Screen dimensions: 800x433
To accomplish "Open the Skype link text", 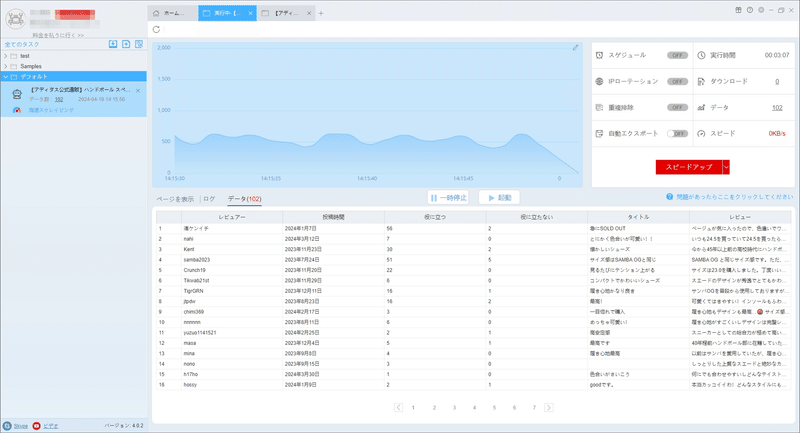I will 20,426.
